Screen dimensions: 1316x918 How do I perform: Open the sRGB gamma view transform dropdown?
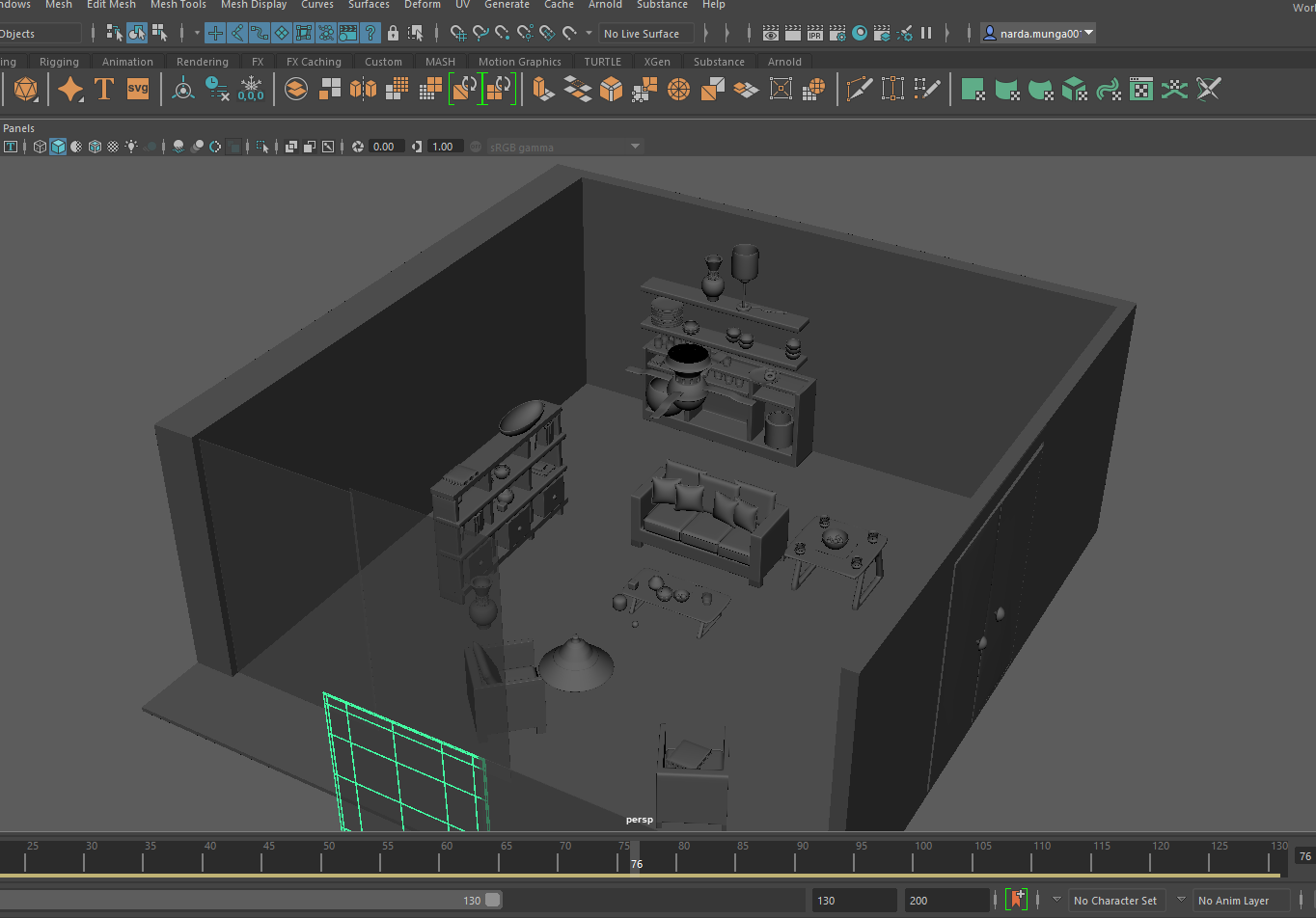564,147
